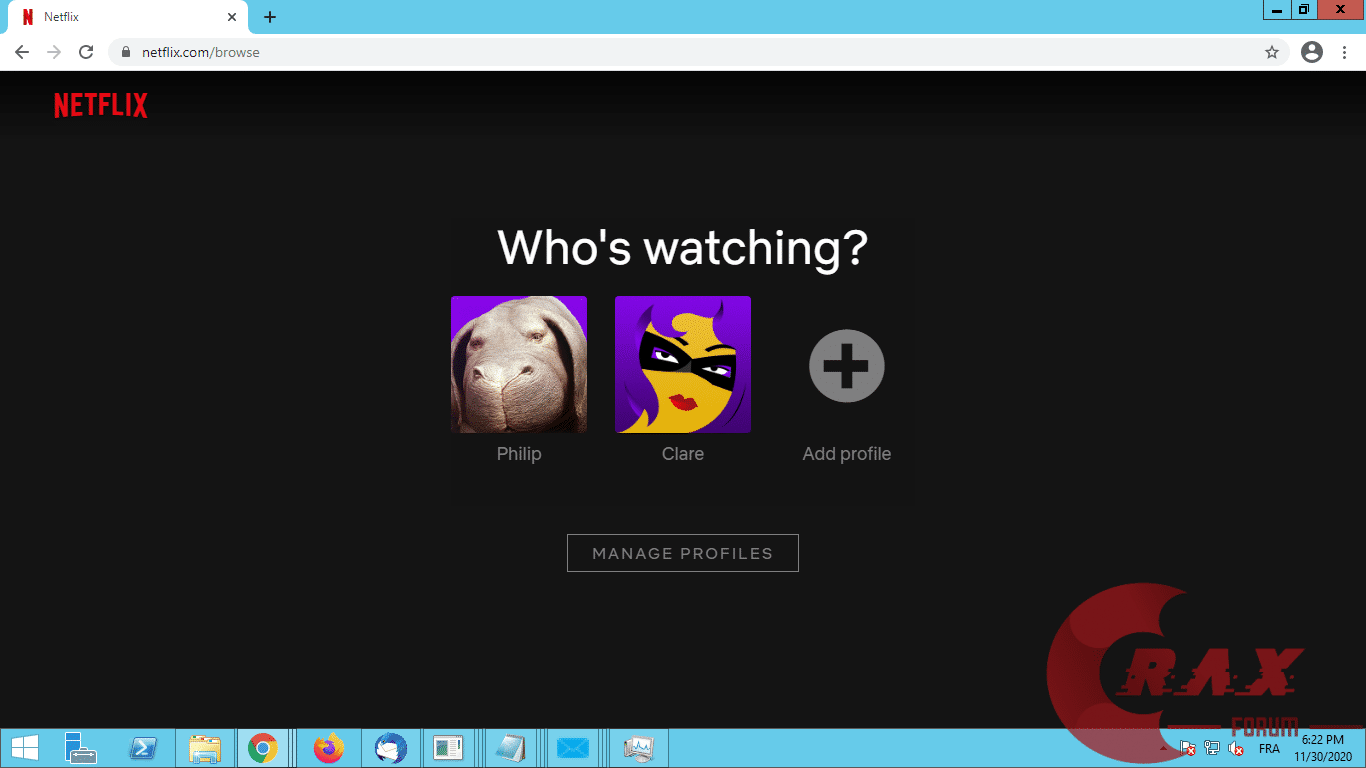Click the "Who's watching?" heading
The width and height of the screenshot is (1366, 768).
[x=683, y=247]
